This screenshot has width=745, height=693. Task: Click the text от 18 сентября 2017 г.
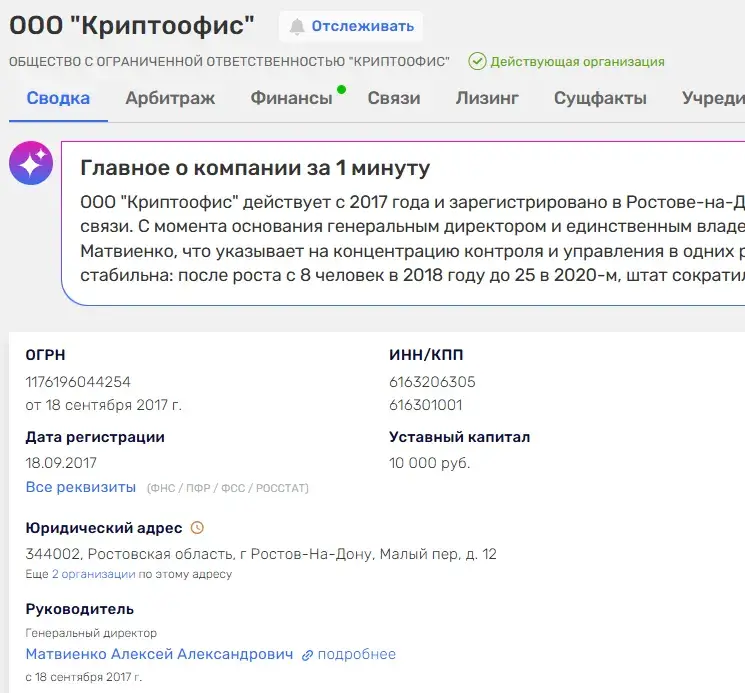click(104, 405)
